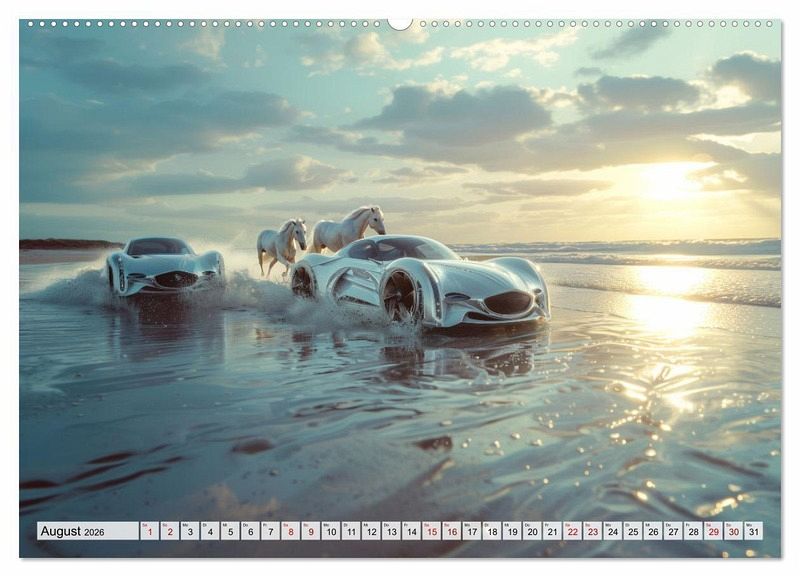This screenshot has width=800, height=577.
Task: Click the hanging hole notch at top center
Action: coord(400,23)
